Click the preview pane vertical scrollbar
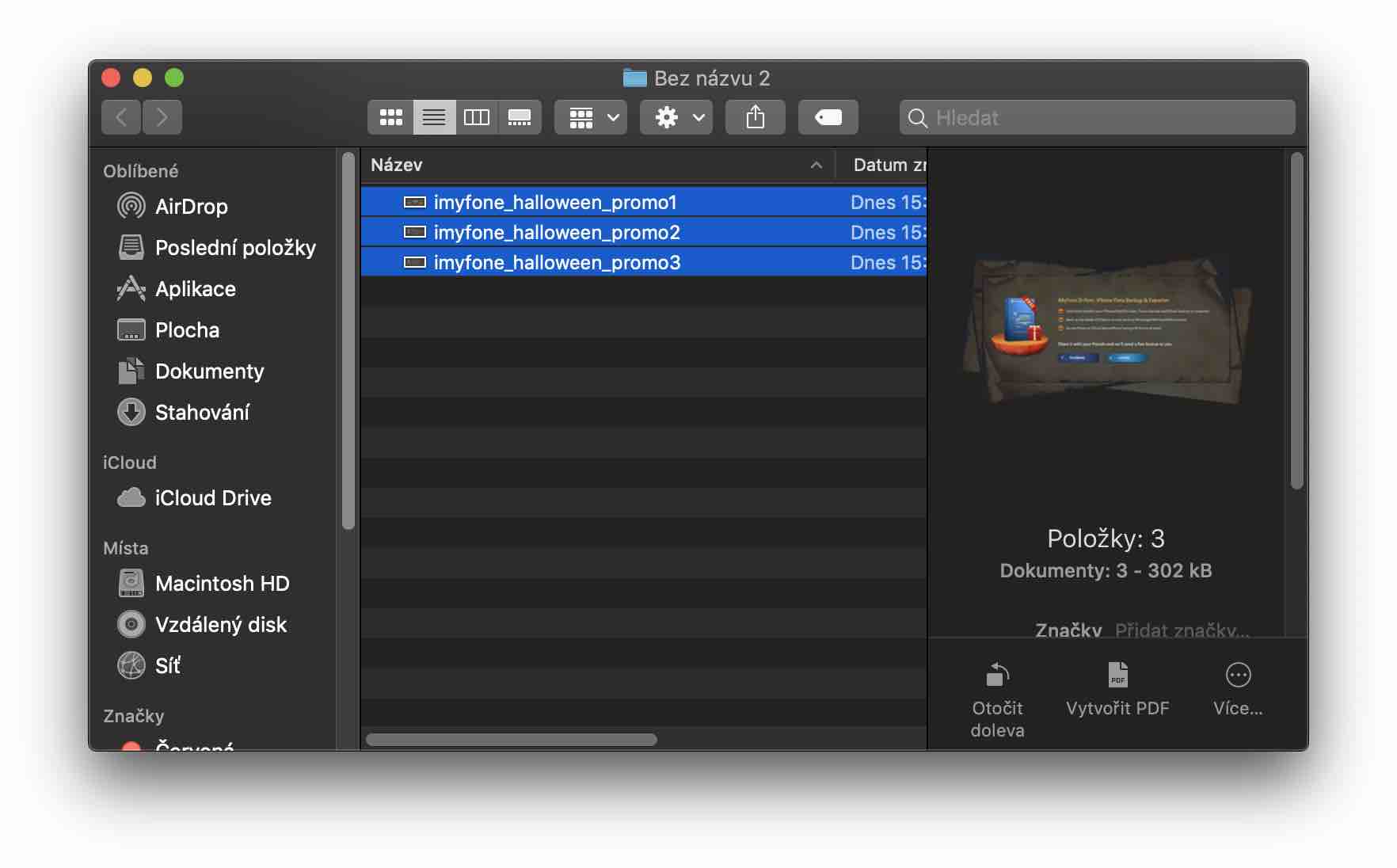This screenshot has height=868, width=1397. [x=1296, y=321]
